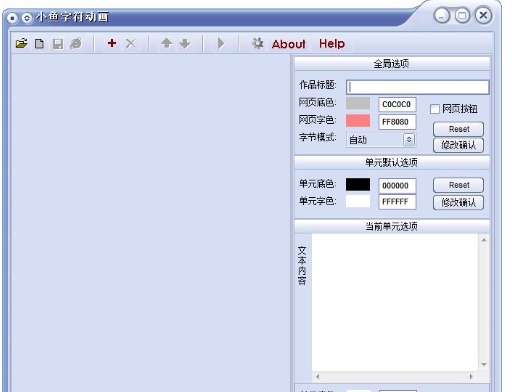Move unit down with the down arrow
This screenshot has width=512, height=392.
click(185, 44)
